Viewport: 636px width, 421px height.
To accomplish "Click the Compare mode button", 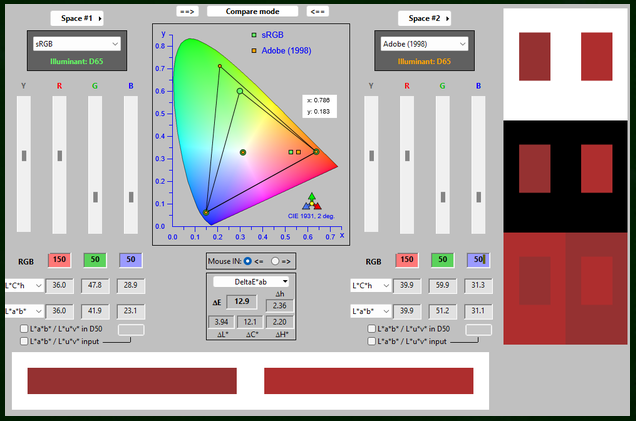I will click(252, 11).
